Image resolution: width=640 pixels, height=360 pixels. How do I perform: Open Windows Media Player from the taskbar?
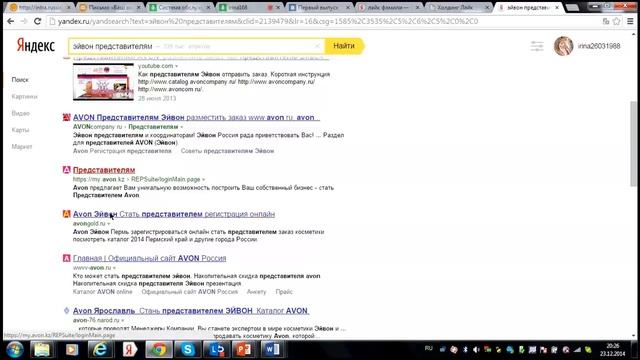[x=72, y=350]
